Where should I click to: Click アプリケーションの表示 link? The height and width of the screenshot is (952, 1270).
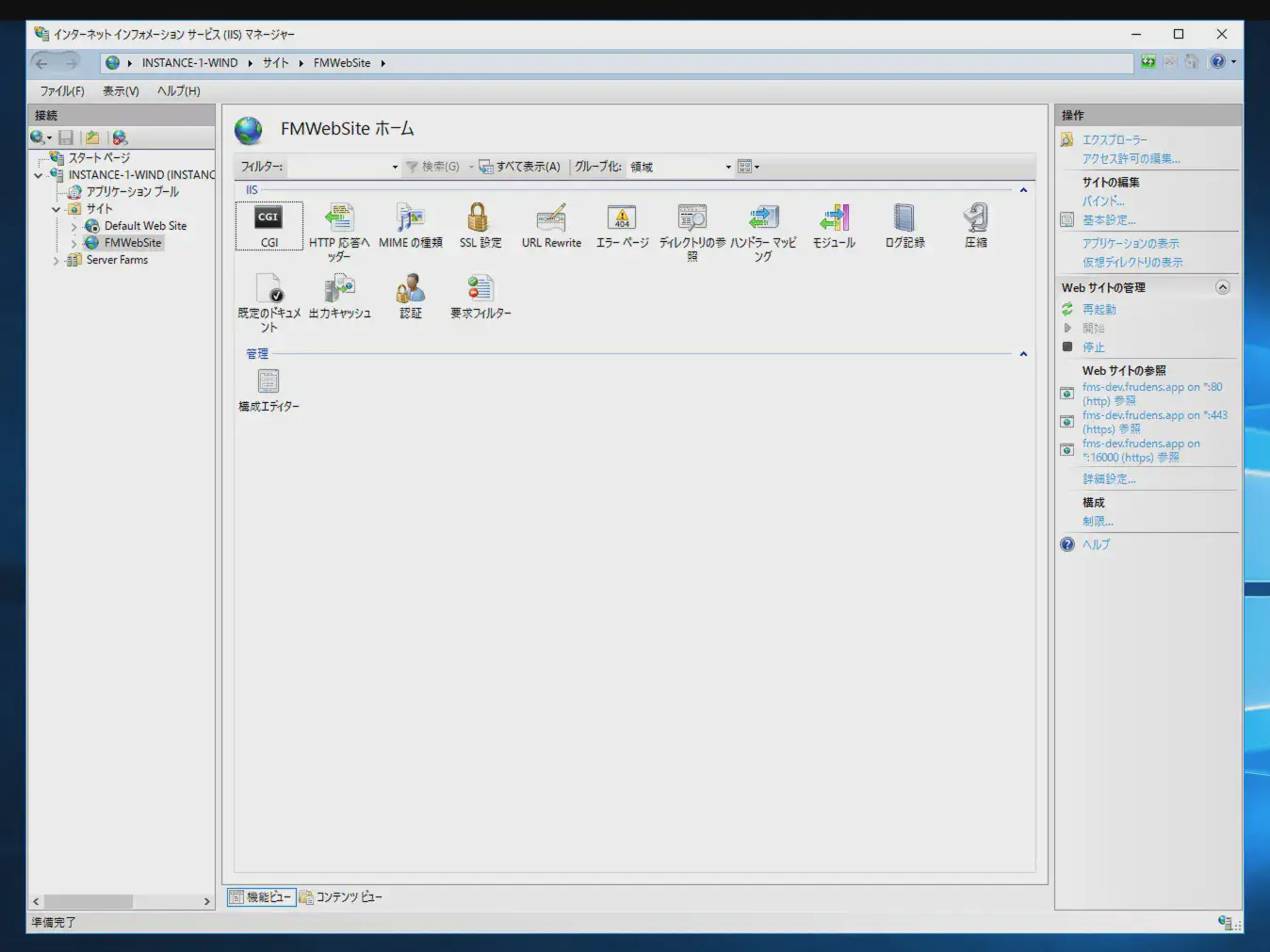[1131, 243]
